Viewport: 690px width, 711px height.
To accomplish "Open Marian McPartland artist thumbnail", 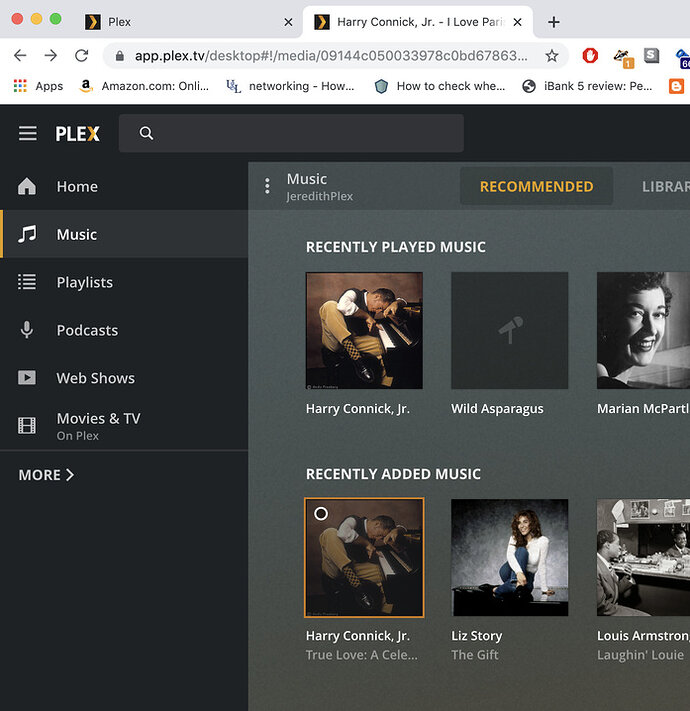I will click(x=643, y=331).
